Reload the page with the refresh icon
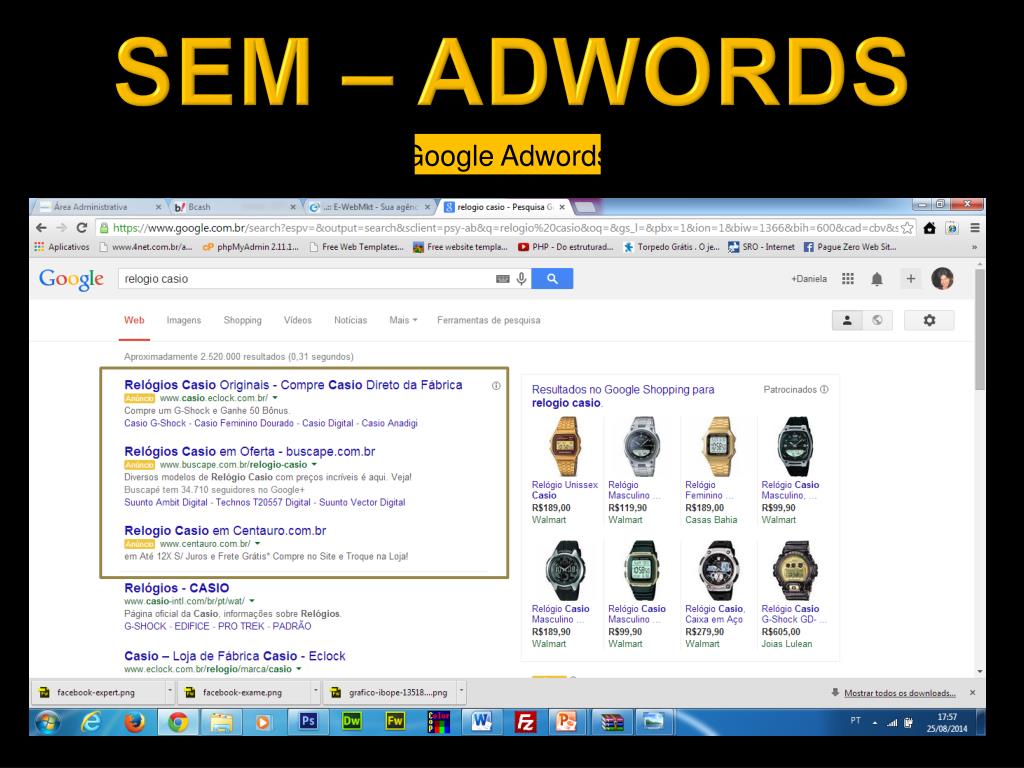 (x=82, y=228)
